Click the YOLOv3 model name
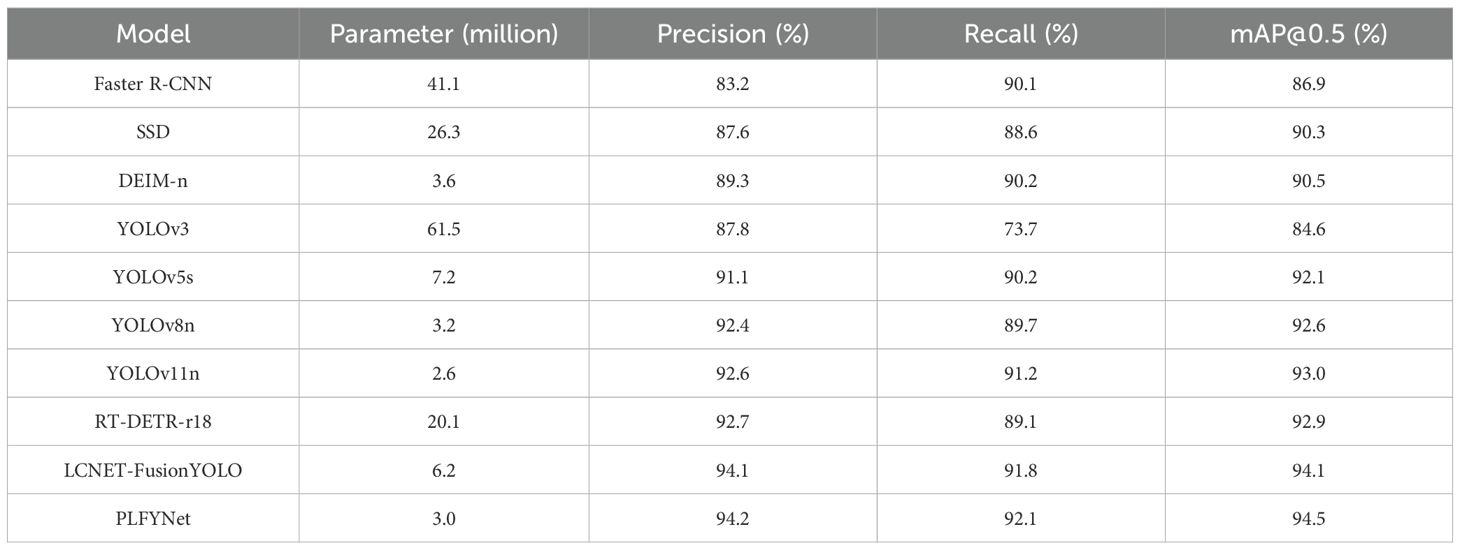Image resolution: width=1460 pixels, height=550 pixels. [x=153, y=229]
